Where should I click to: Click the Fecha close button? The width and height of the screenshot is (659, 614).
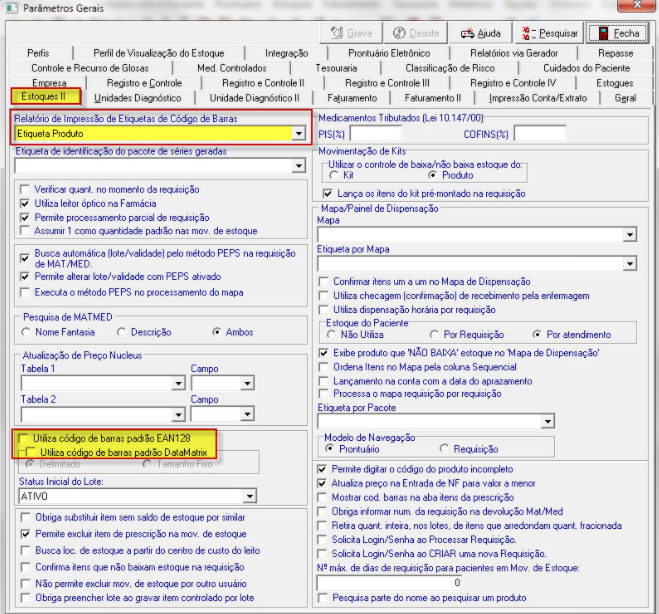point(618,33)
